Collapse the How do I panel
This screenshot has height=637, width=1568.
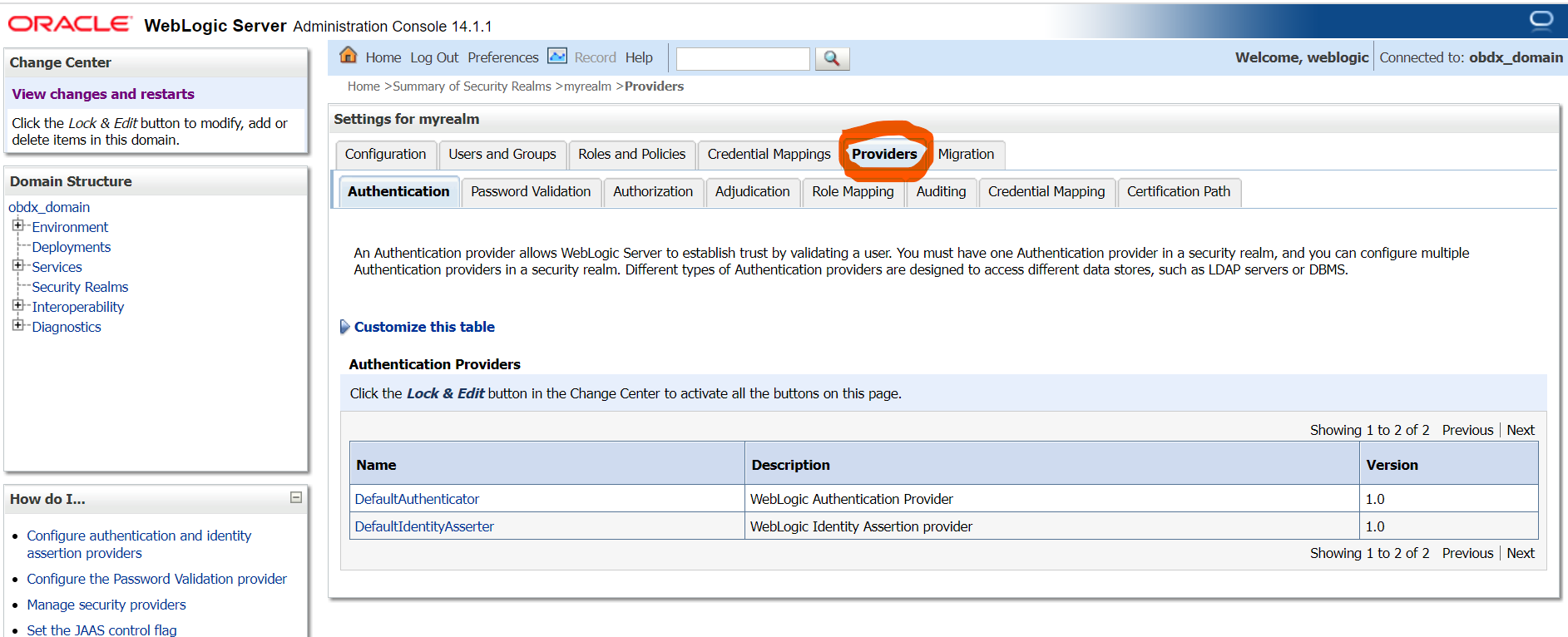[295, 497]
